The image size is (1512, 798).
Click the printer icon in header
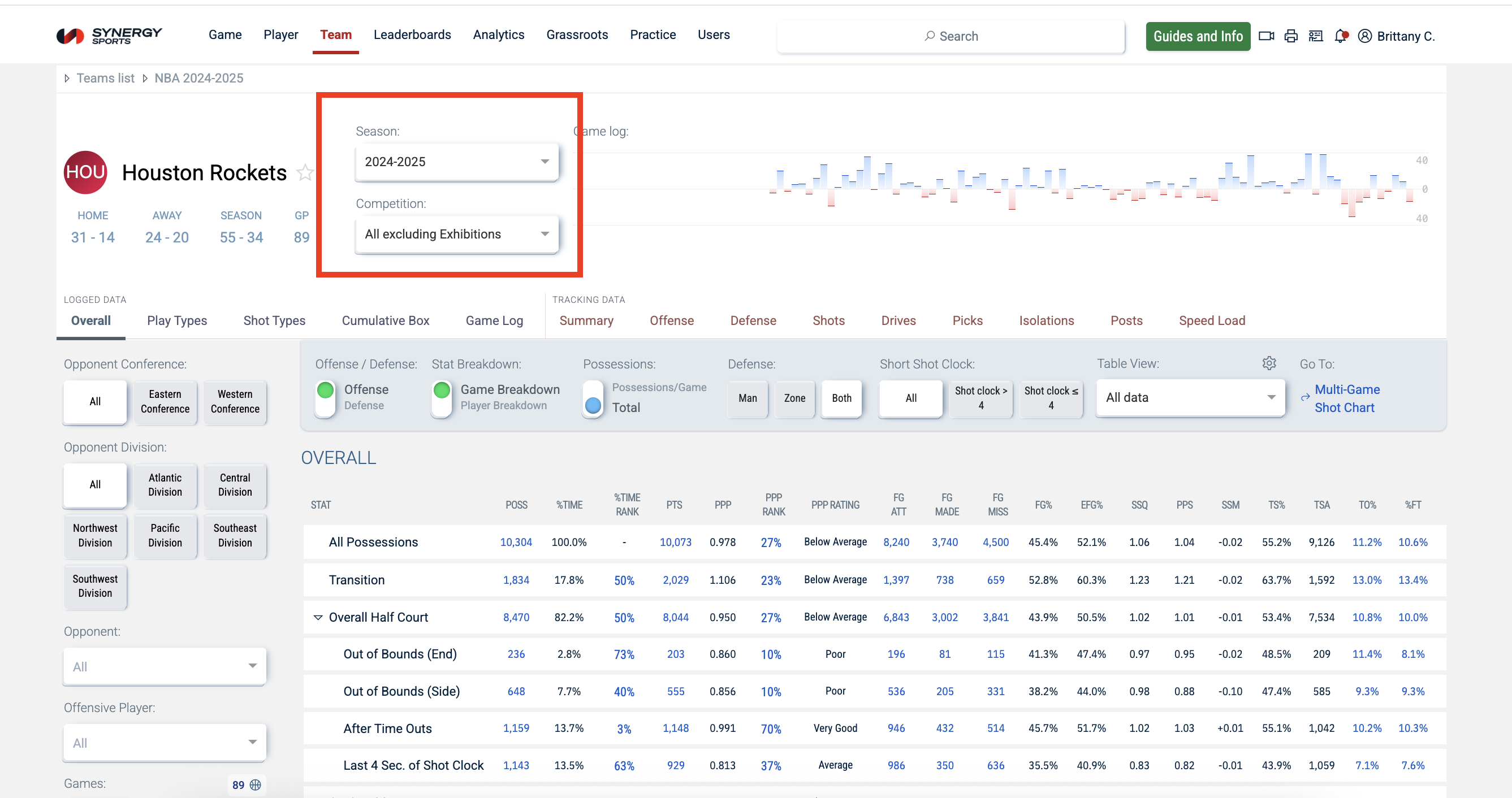tap(1291, 36)
